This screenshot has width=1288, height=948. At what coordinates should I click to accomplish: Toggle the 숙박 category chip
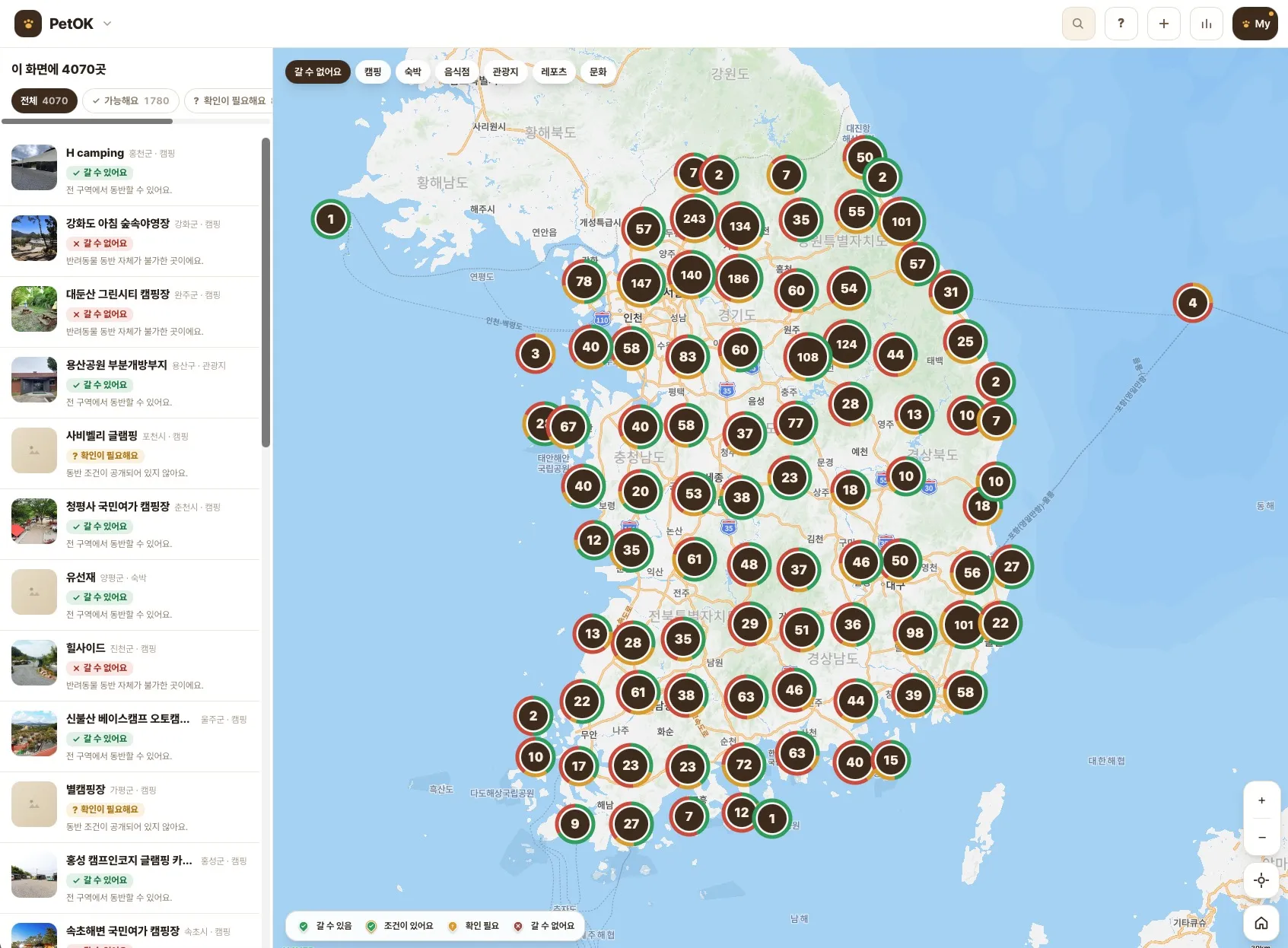[x=413, y=72]
